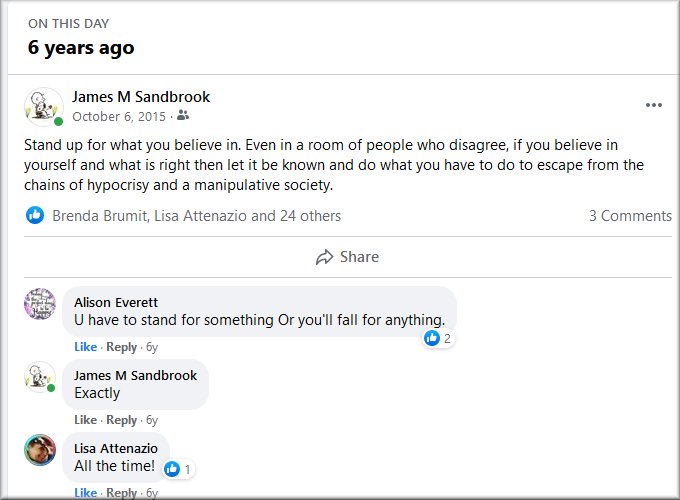Open Alison Everett's name in comments
This screenshot has height=500, width=680.
click(x=116, y=302)
